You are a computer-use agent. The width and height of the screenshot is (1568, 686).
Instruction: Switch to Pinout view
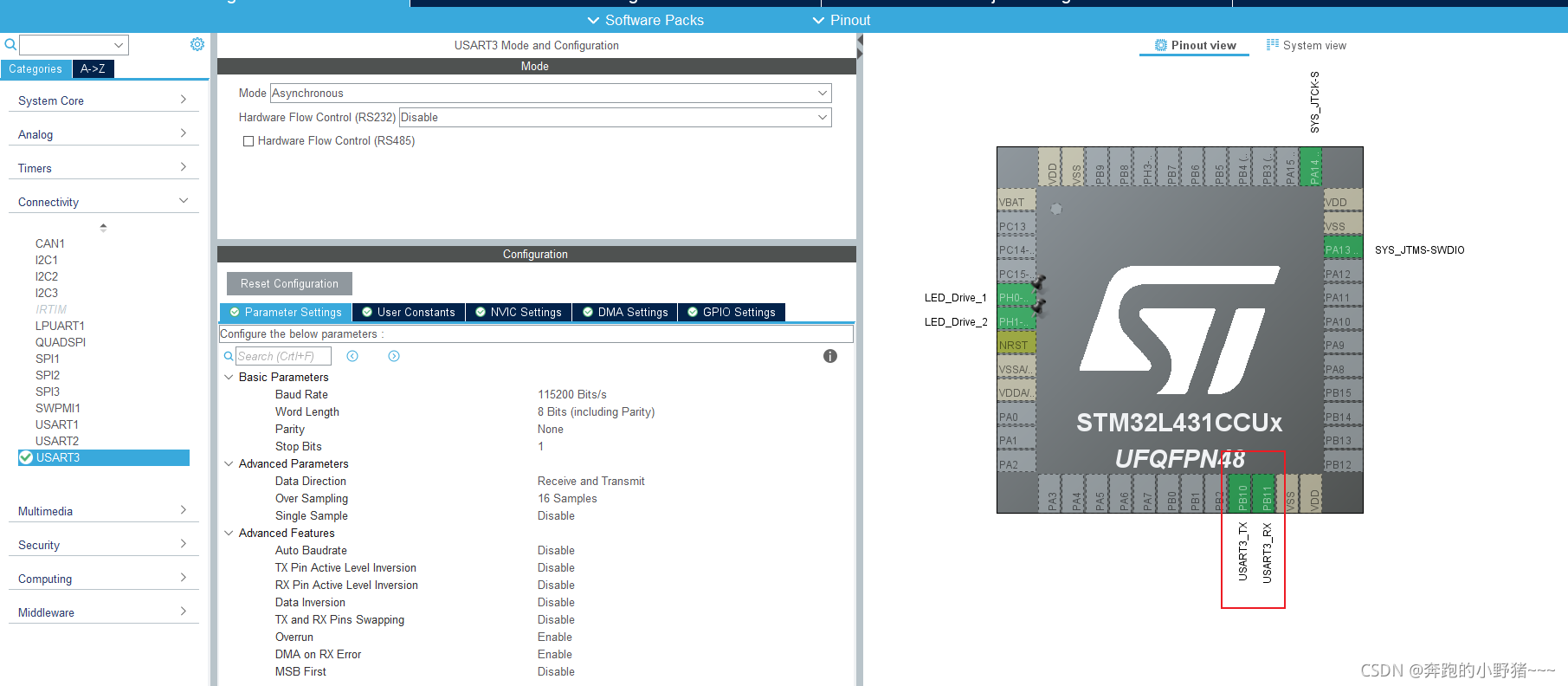coord(1195,45)
